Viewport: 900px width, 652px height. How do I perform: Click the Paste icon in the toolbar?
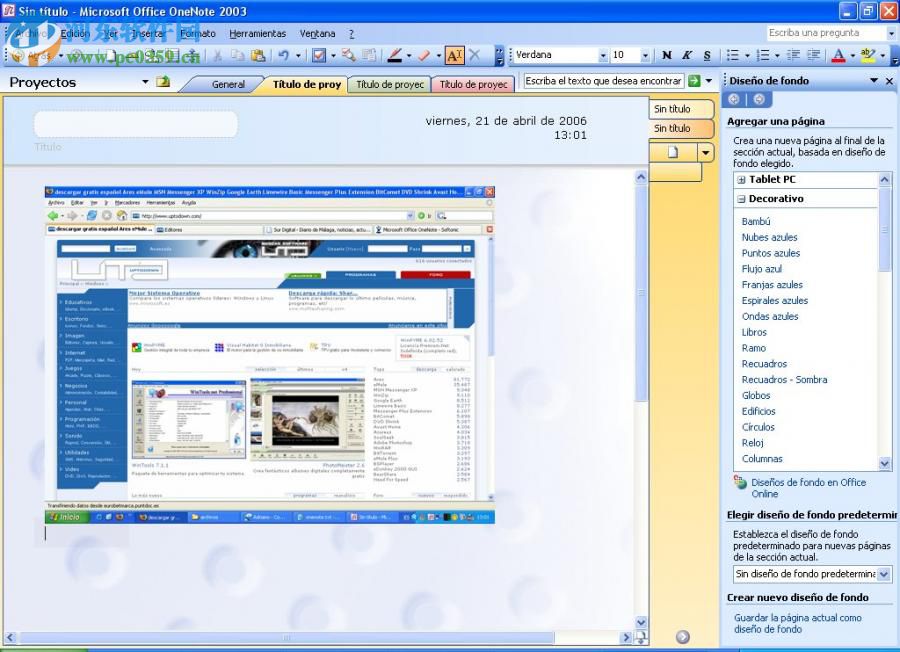[x=257, y=56]
